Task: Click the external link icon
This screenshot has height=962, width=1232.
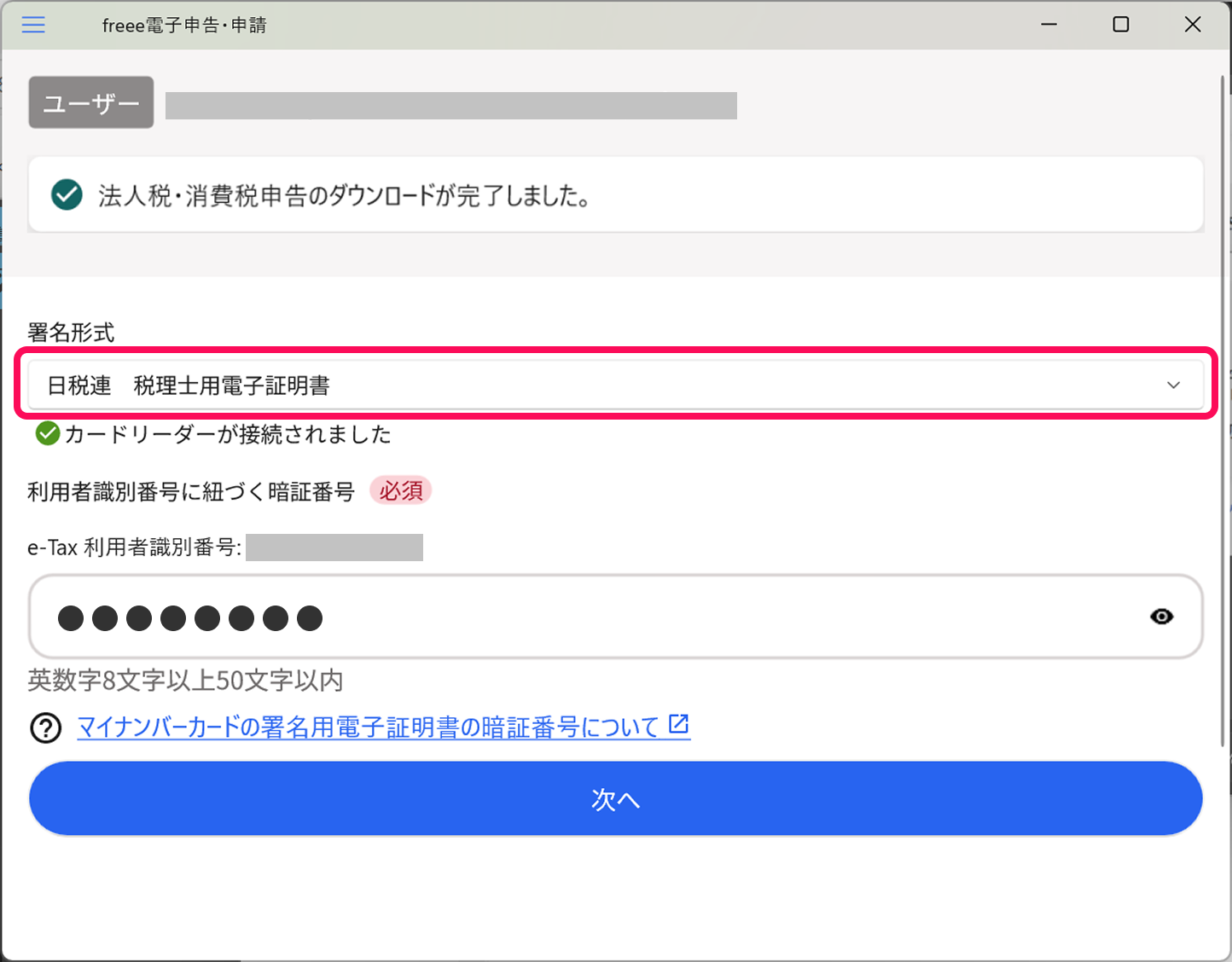Action: tap(679, 725)
